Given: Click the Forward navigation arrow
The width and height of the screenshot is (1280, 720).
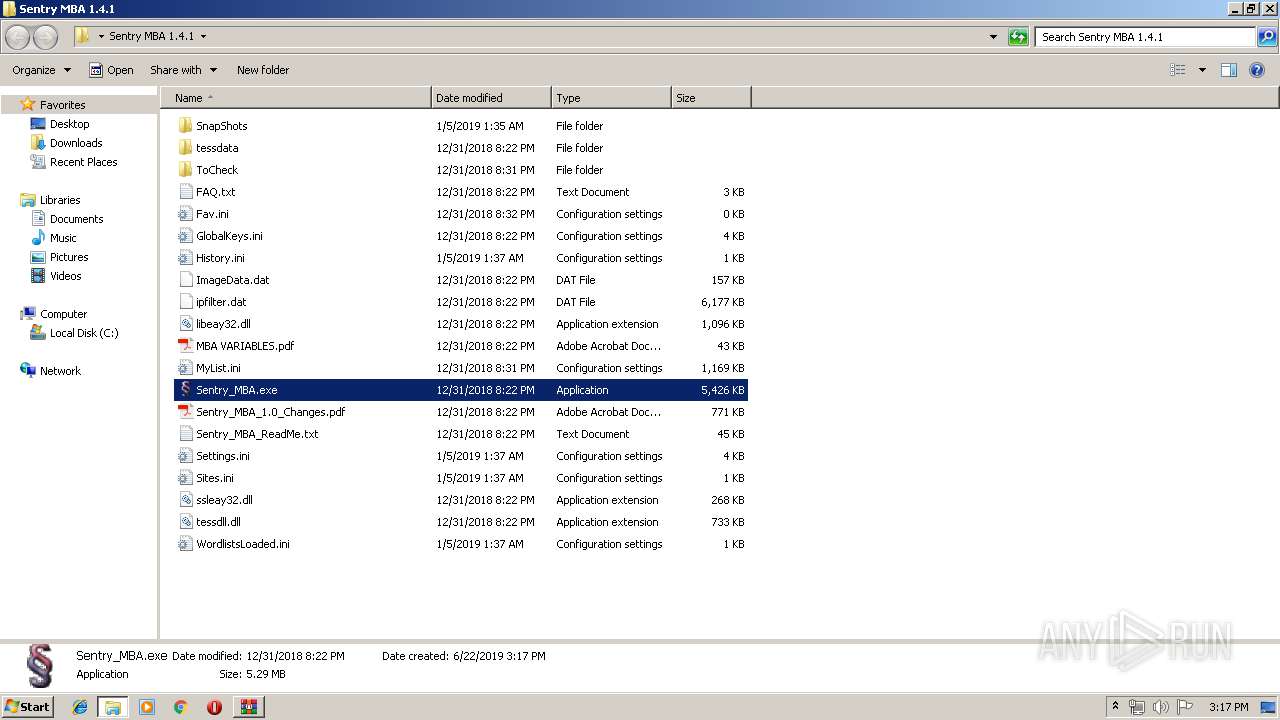Looking at the screenshot, I should (x=45, y=37).
